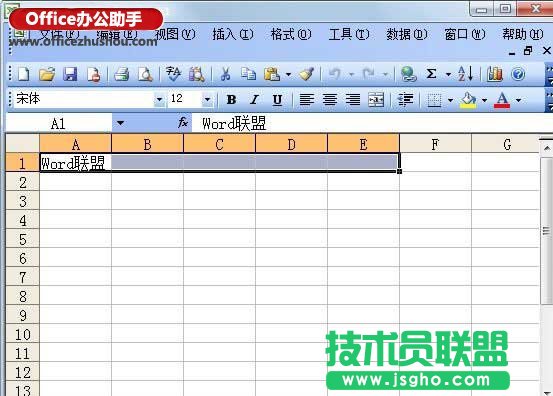Create a new blank workbook
Screen dimensions: 553x396
(23, 74)
